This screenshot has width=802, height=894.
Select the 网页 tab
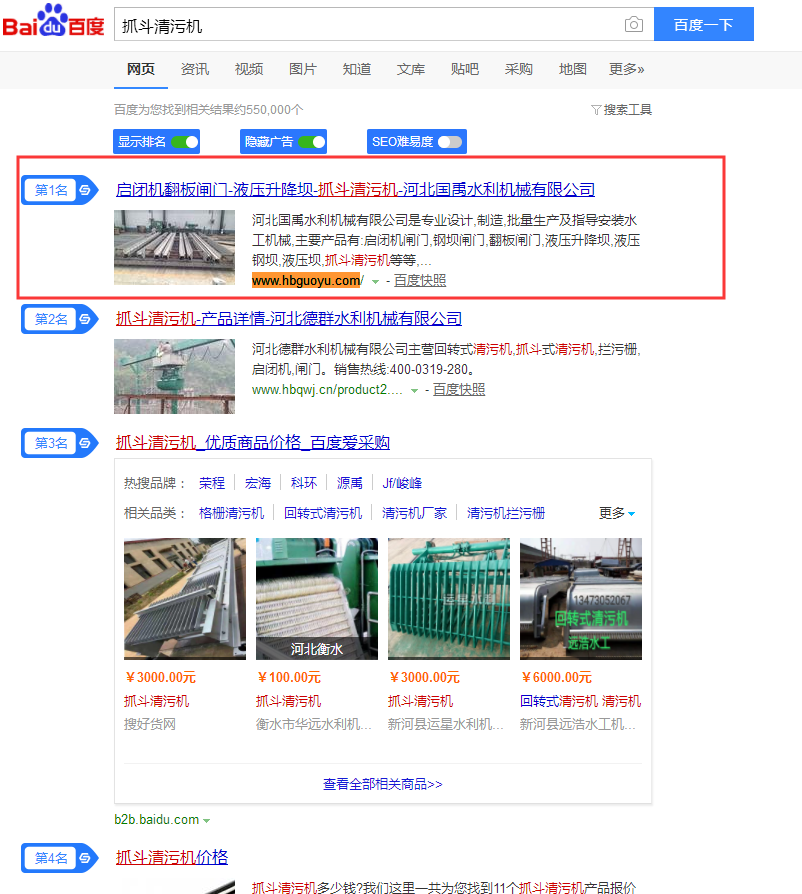(141, 69)
